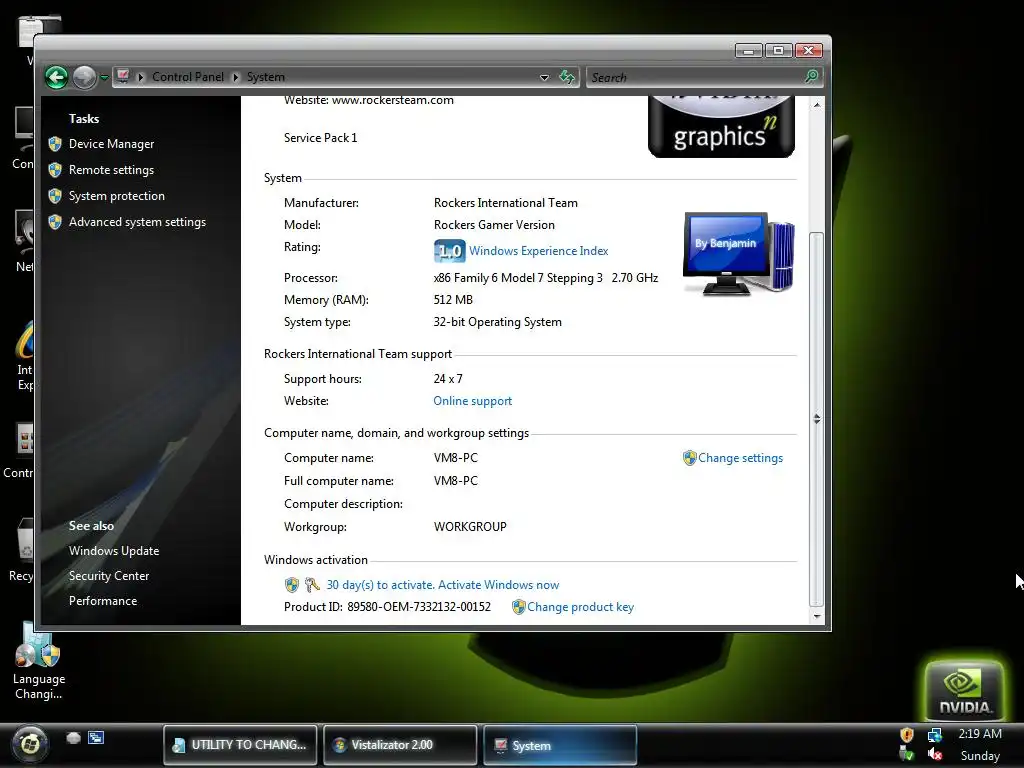Viewport: 1024px width, 768px height.
Task: Focus the Search input field
Action: (696, 77)
